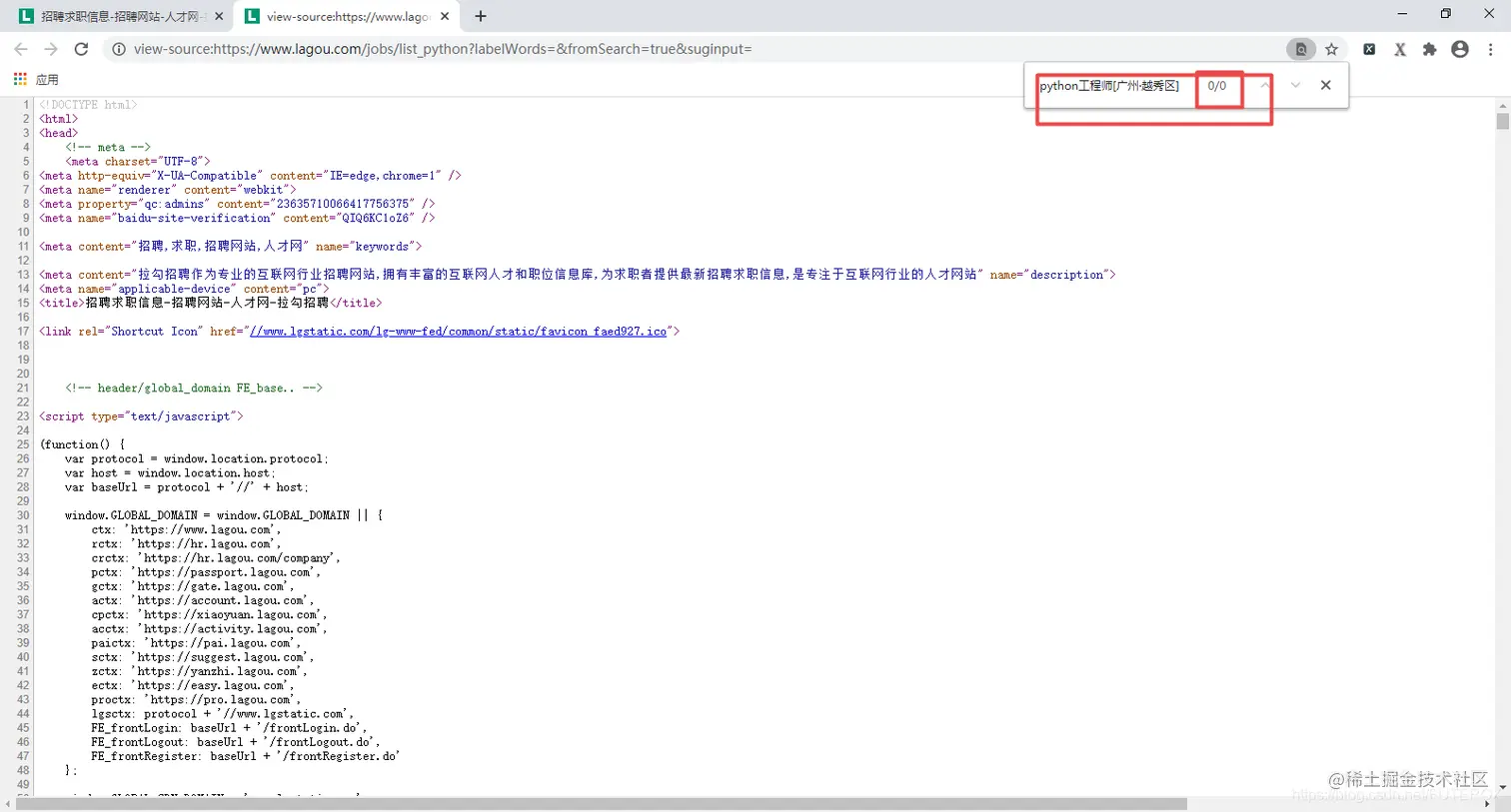Click the 0/0 find result count
The height and width of the screenshot is (812, 1511).
coord(1216,86)
